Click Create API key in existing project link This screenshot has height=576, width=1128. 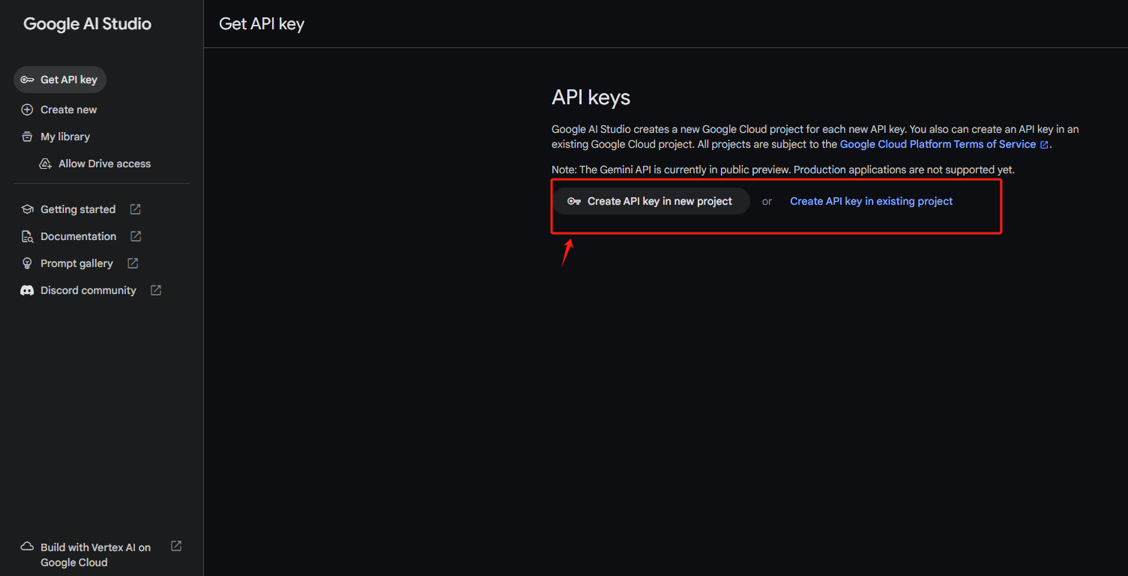pyautogui.click(x=871, y=201)
